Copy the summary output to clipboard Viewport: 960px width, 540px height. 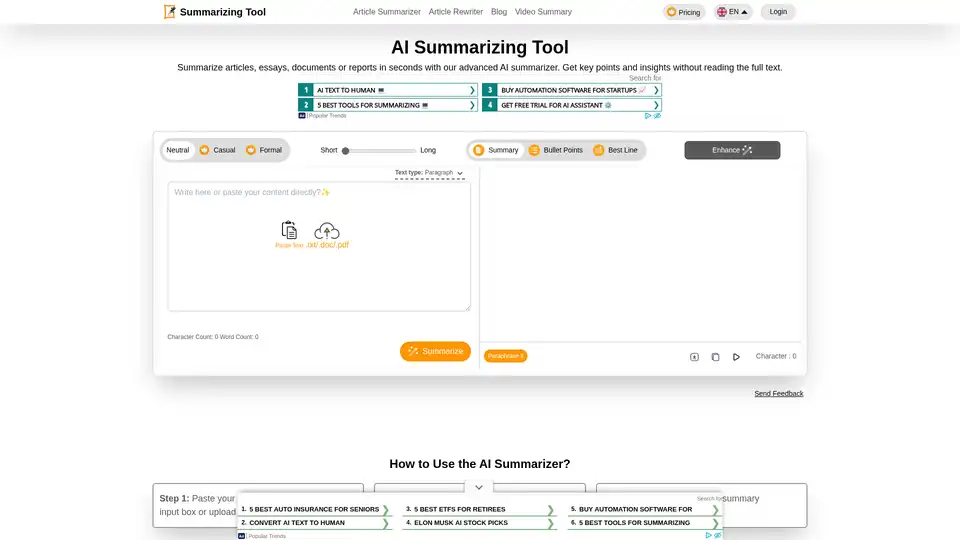(x=715, y=357)
